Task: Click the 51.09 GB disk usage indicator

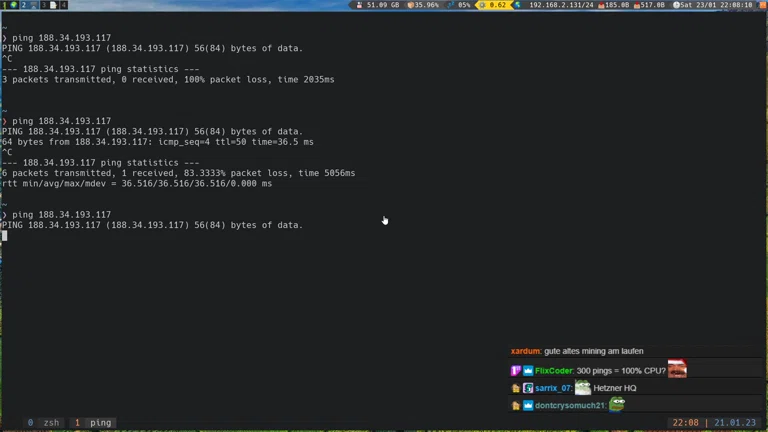Action: click(x=378, y=5)
